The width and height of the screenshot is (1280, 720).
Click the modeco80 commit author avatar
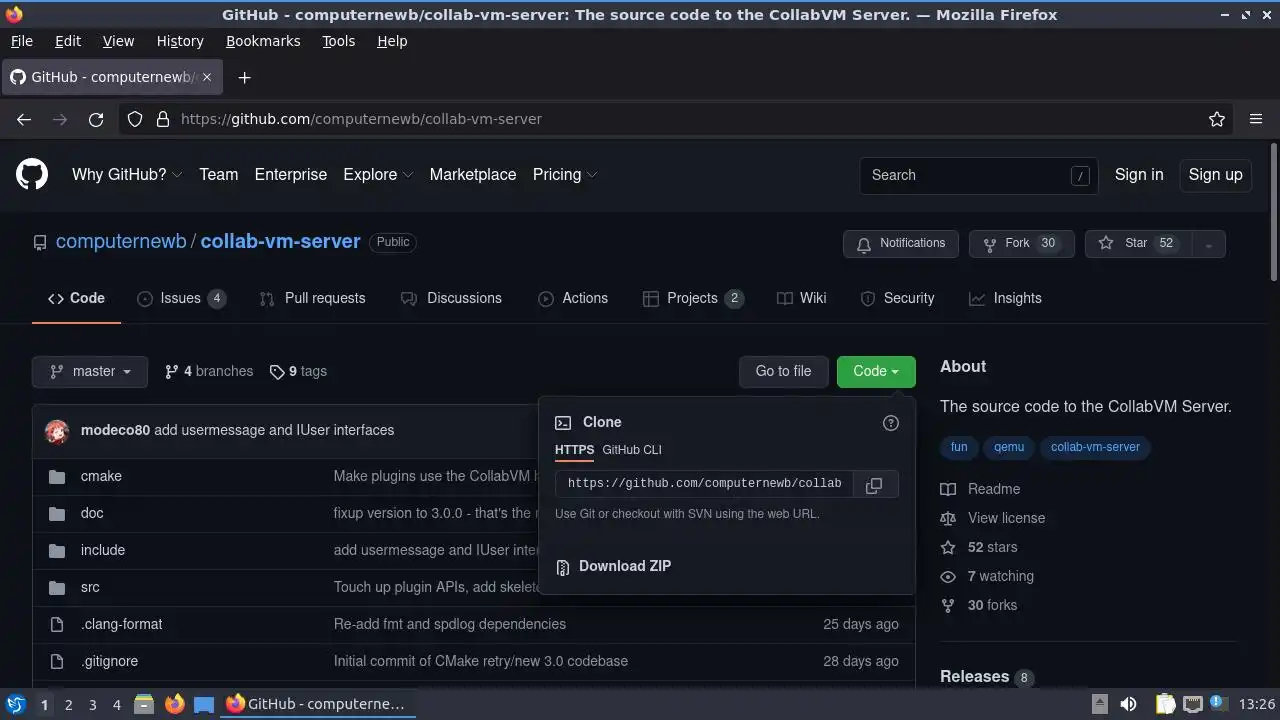(57, 431)
